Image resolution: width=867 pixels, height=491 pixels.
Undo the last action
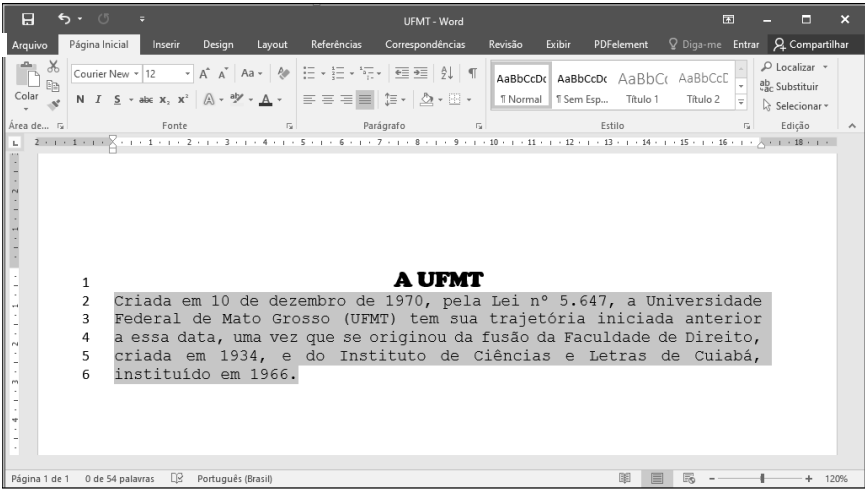pos(64,19)
